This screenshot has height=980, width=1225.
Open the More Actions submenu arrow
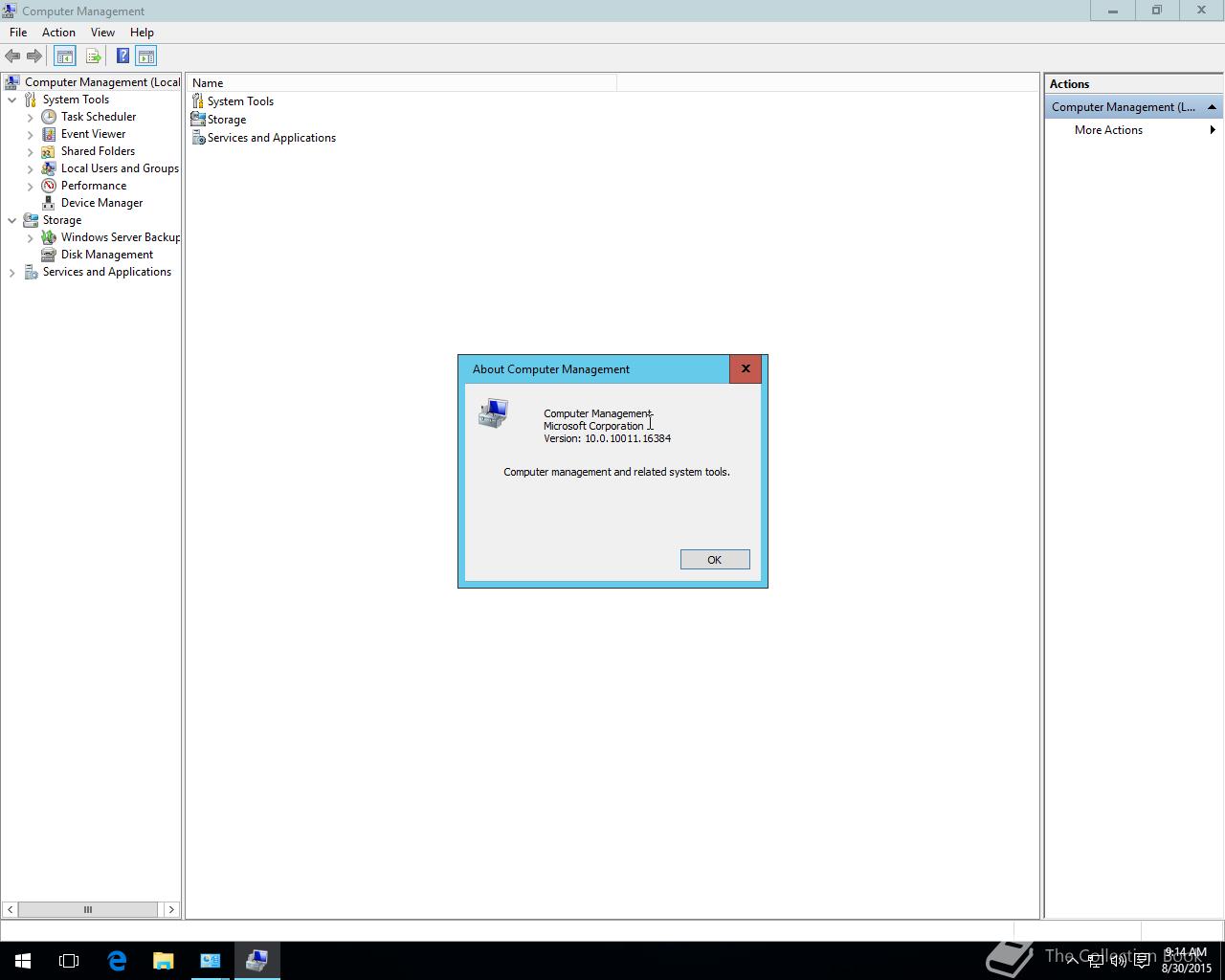[x=1213, y=130]
